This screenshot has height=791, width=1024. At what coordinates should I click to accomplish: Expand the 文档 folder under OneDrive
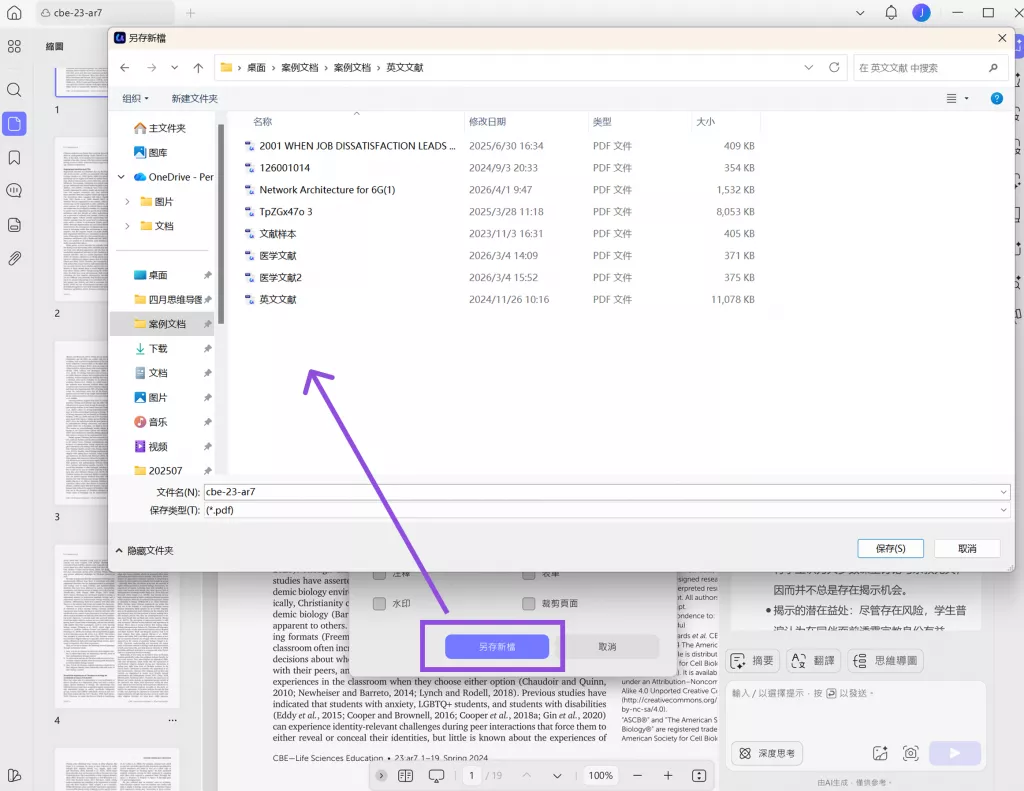coord(127,226)
